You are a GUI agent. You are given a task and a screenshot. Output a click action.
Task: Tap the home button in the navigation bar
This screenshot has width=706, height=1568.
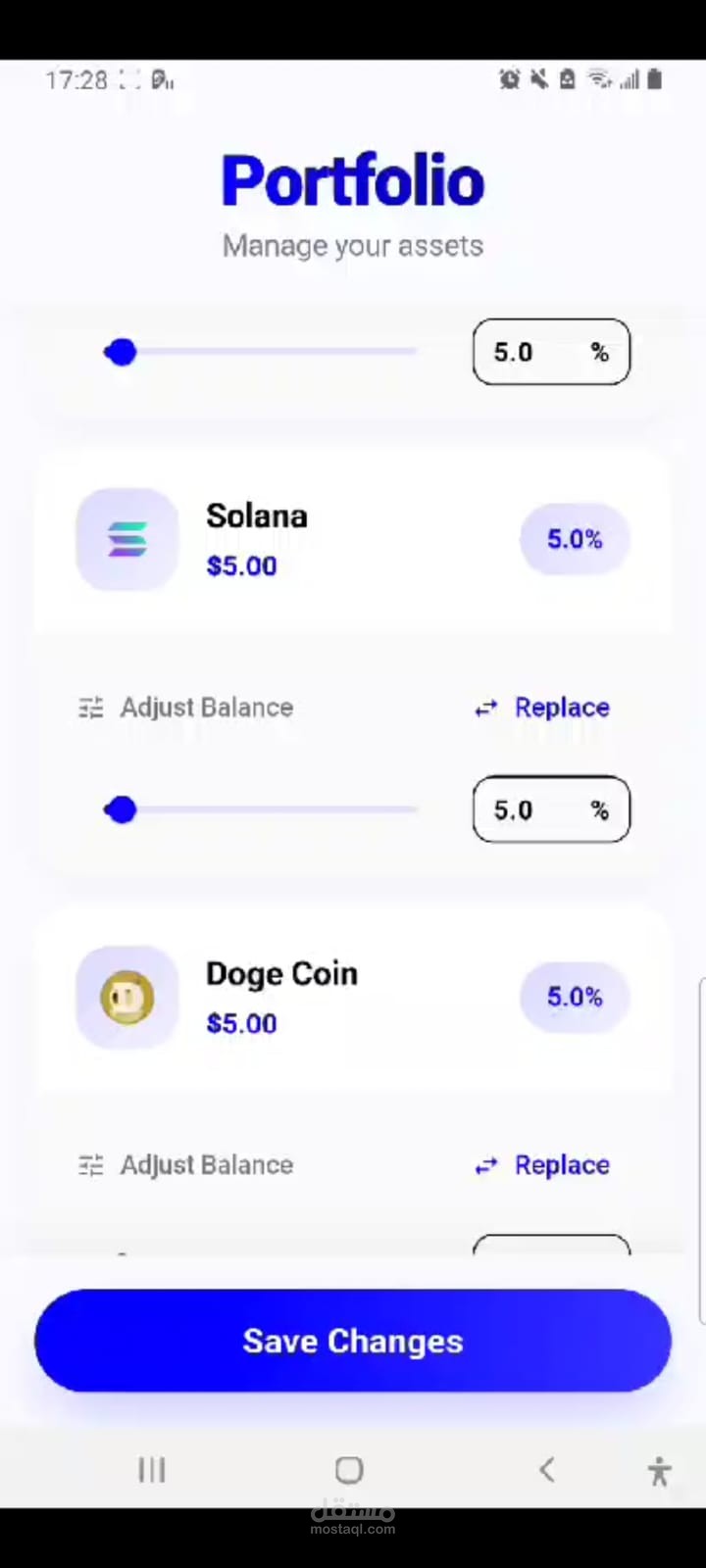pos(349,1470)
